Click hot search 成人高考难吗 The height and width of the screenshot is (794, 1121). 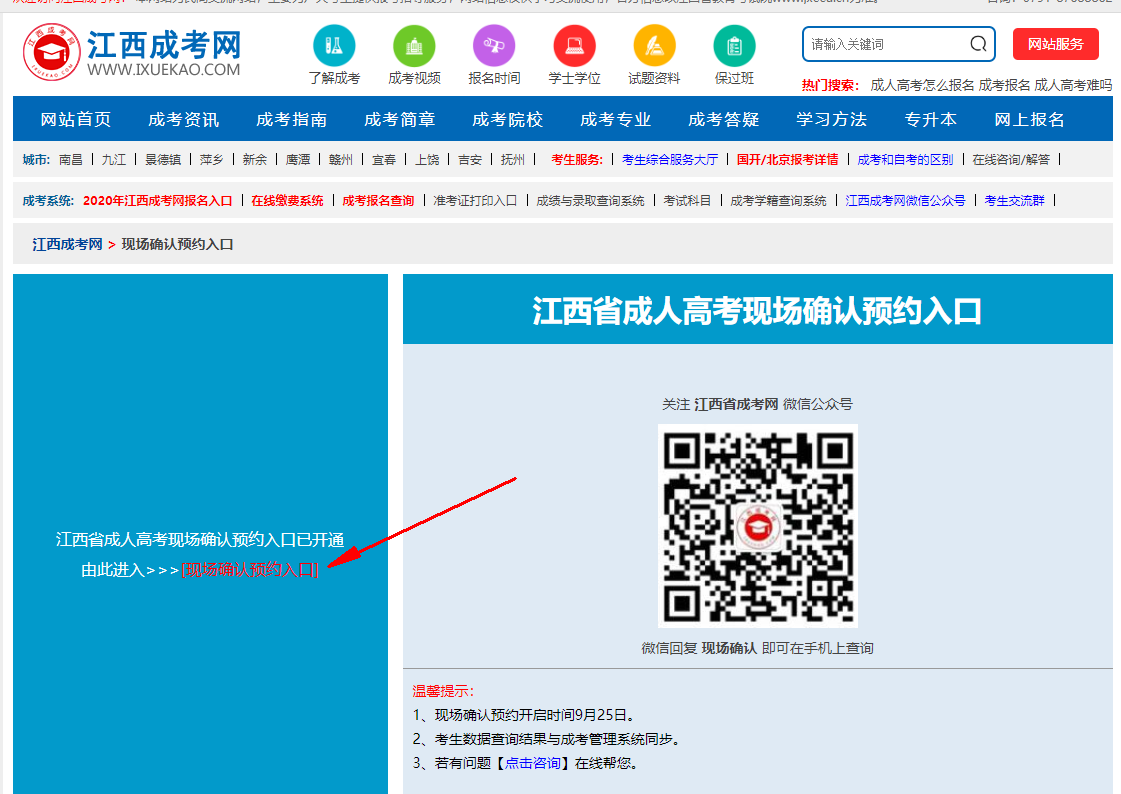1073,85
